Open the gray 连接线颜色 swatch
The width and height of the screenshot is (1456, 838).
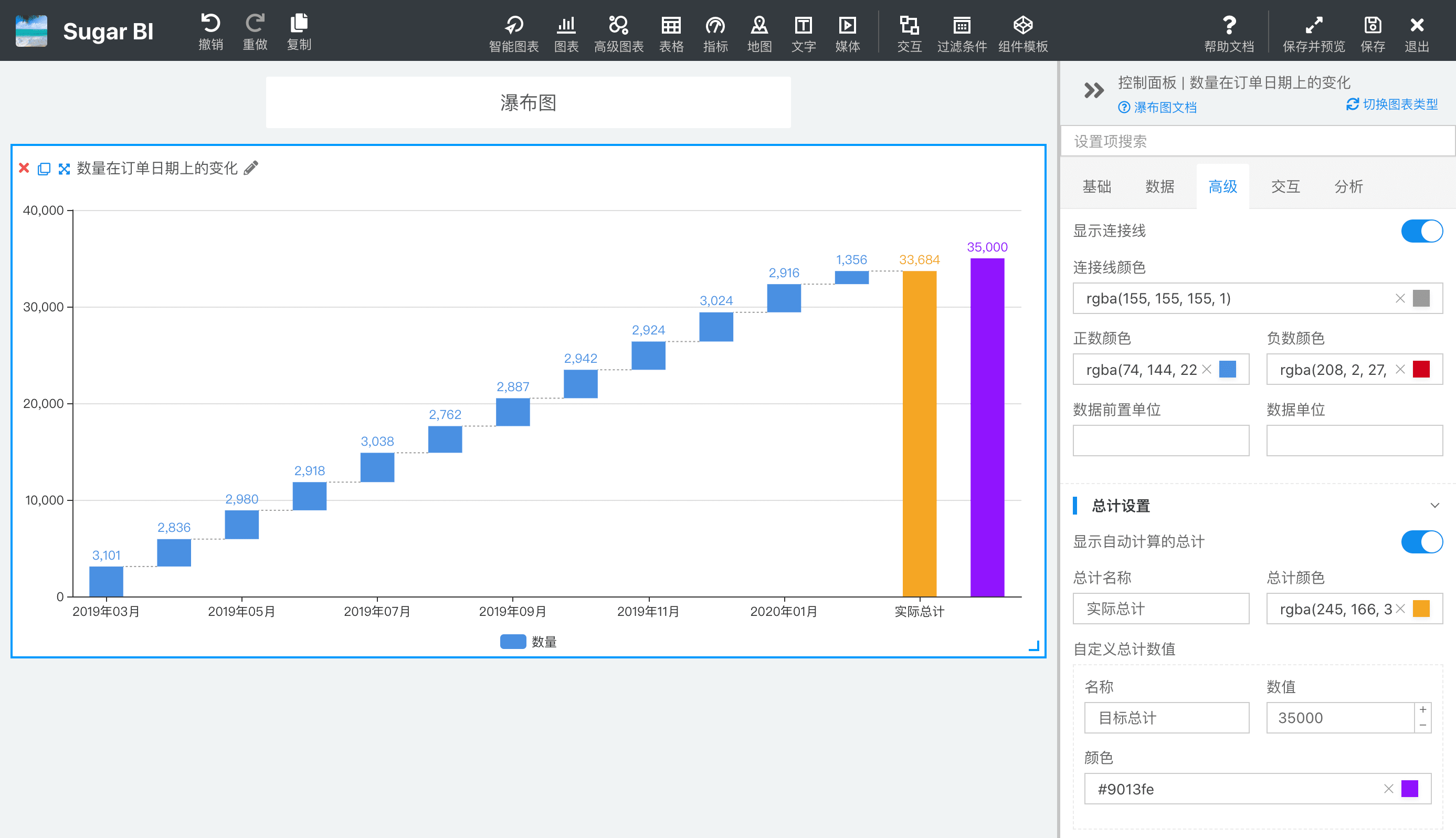pyautogui.click(x=1421, y=298)
